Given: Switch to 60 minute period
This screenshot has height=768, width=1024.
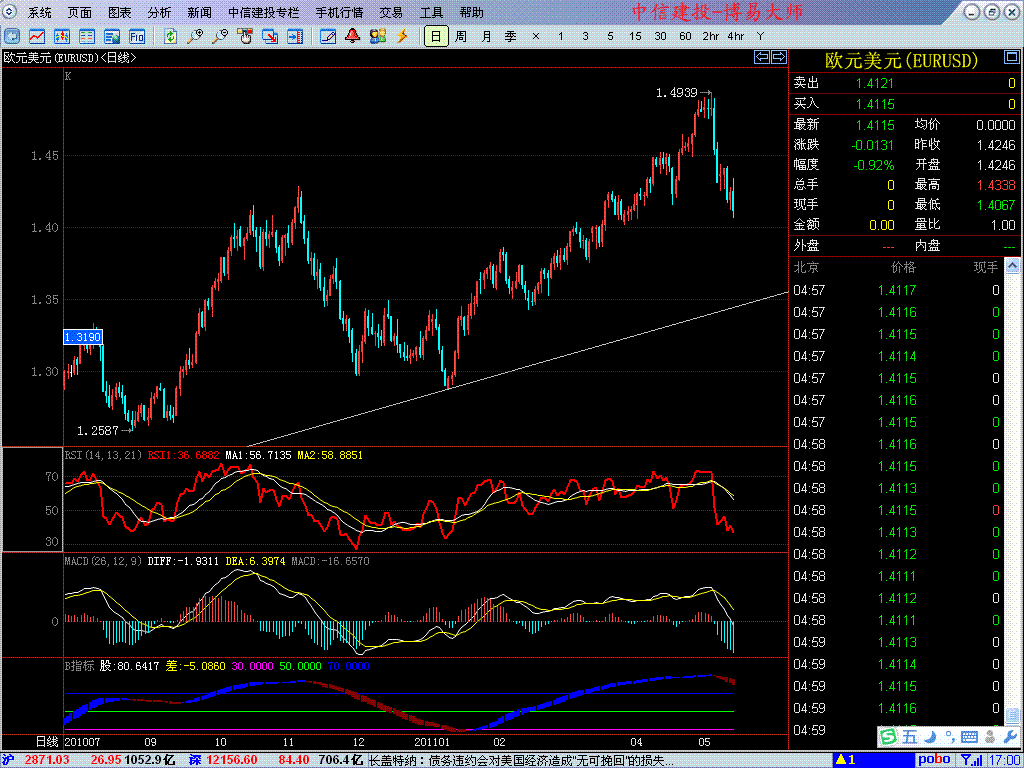Looking at the screenshot, I should click(685, 36).
